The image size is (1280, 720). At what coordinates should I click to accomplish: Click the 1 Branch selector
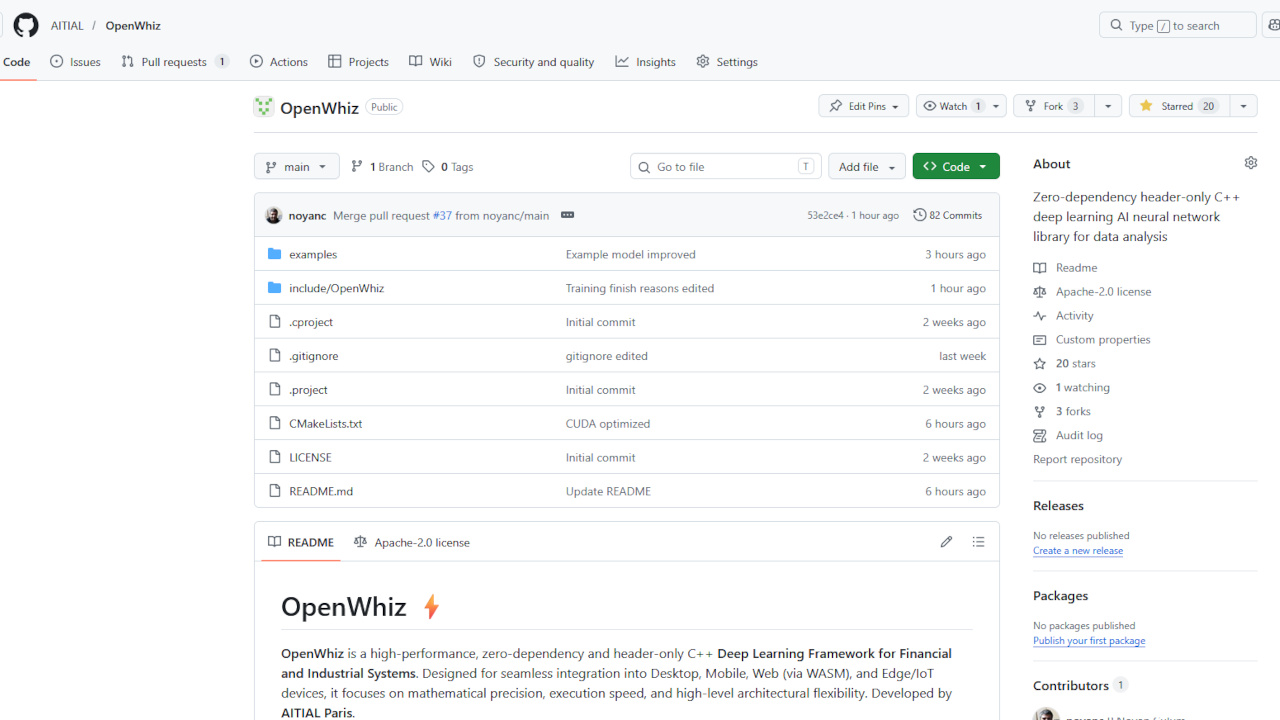coord(381,166)
